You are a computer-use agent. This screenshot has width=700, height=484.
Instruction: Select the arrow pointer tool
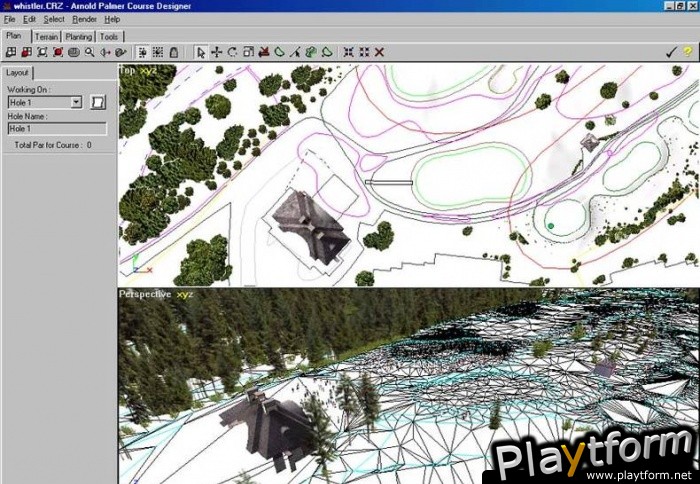(201, 52)
